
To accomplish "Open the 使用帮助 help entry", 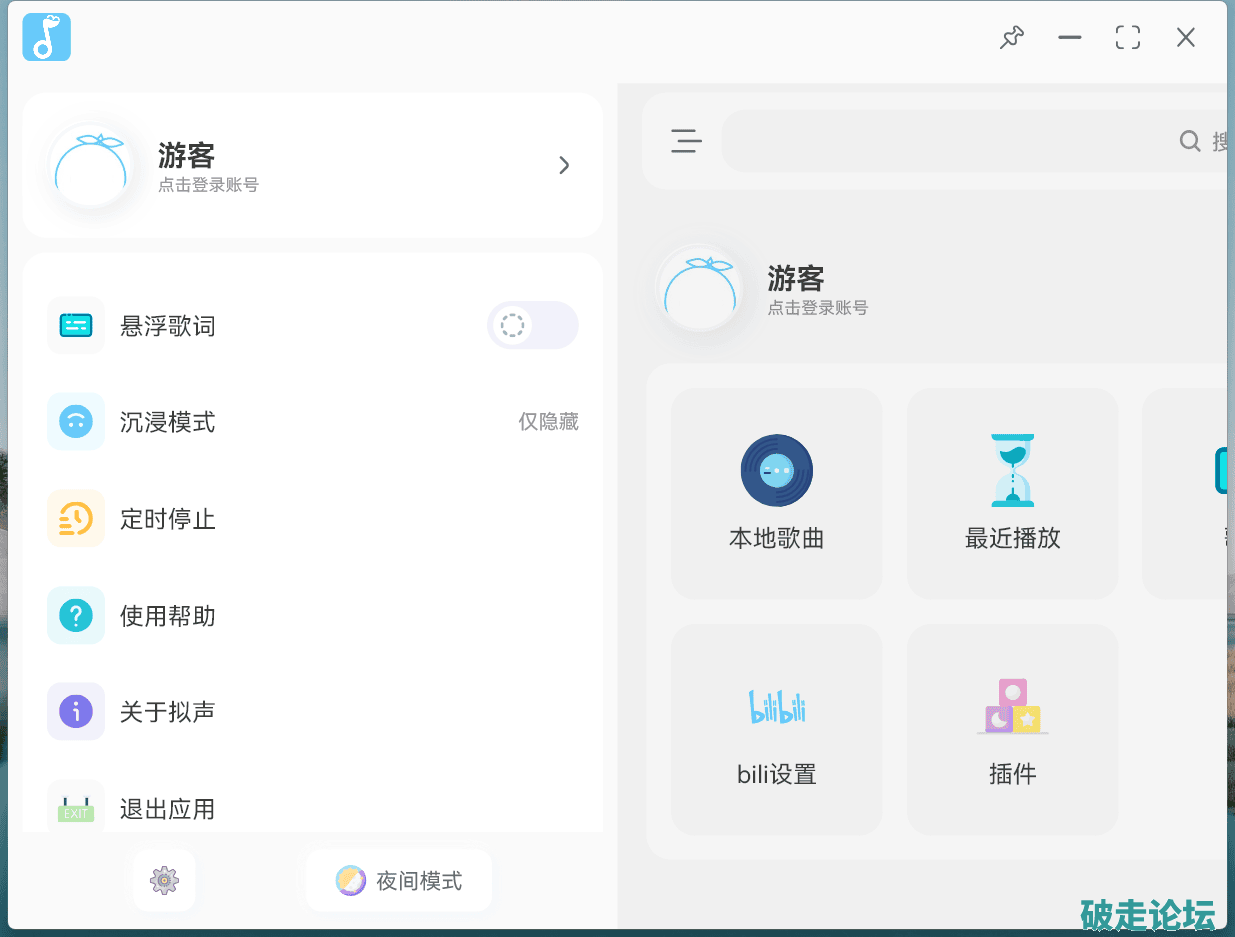I will click(168, 615).
